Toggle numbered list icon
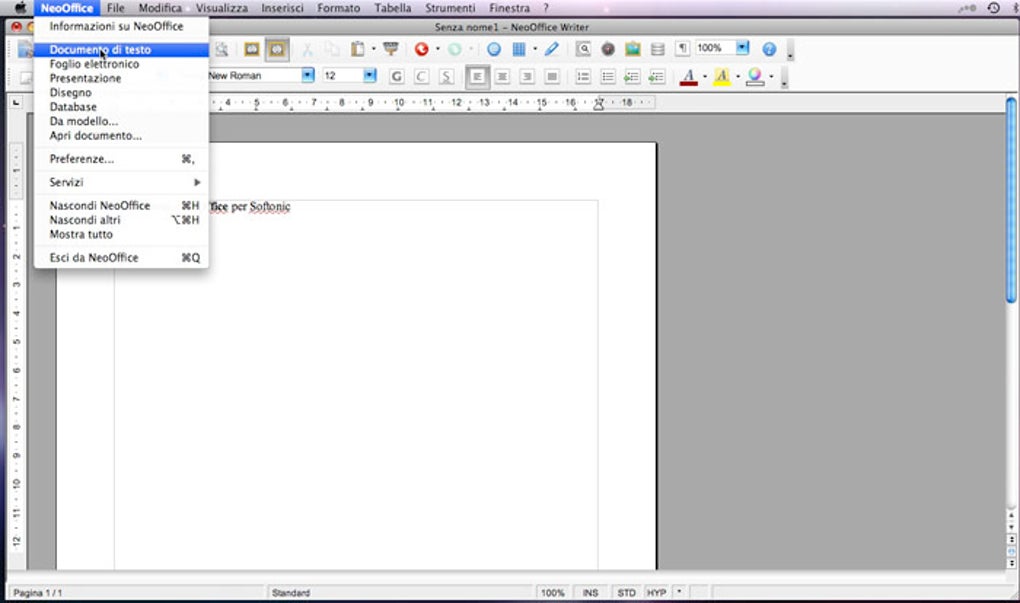This screenshot has height=603, width=1020. click(x=583, y=77)
